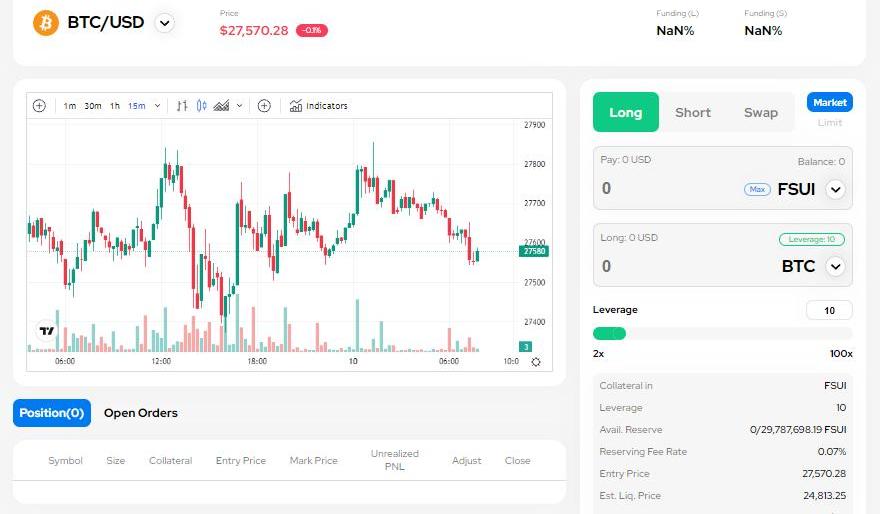
Task: Switch to the Short tab
Action: point(692,113)
